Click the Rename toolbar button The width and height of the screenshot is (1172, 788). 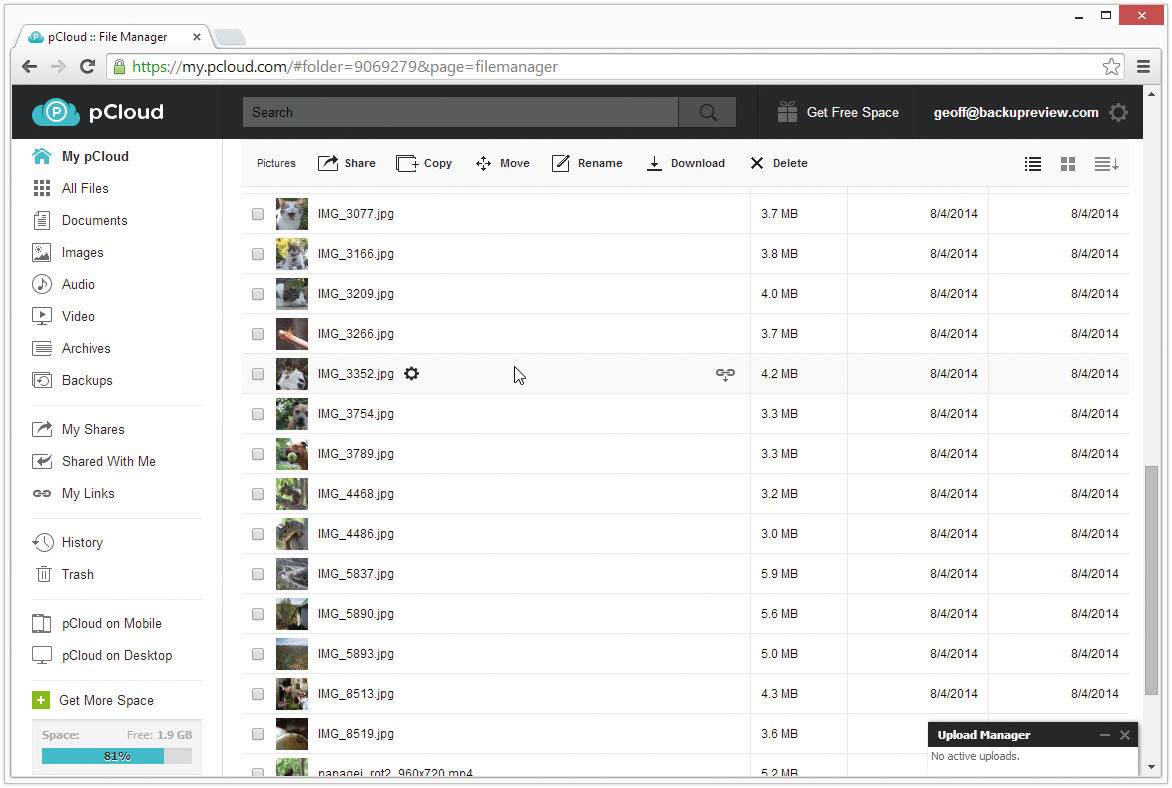tap(587, 163)
